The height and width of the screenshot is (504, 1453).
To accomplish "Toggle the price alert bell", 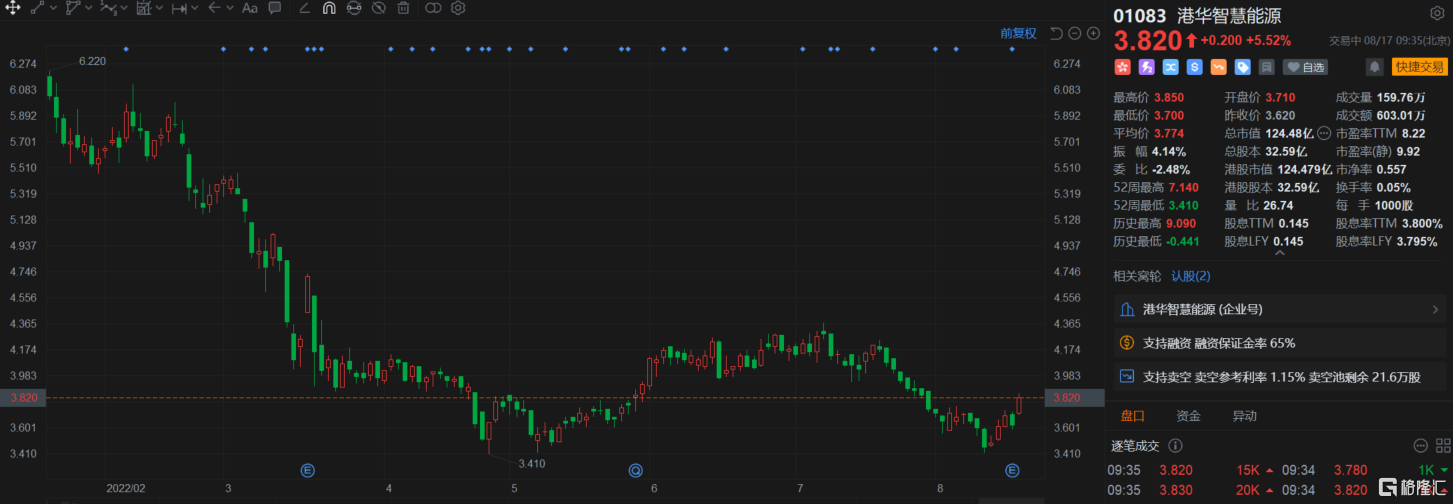I will (1375, 67).
